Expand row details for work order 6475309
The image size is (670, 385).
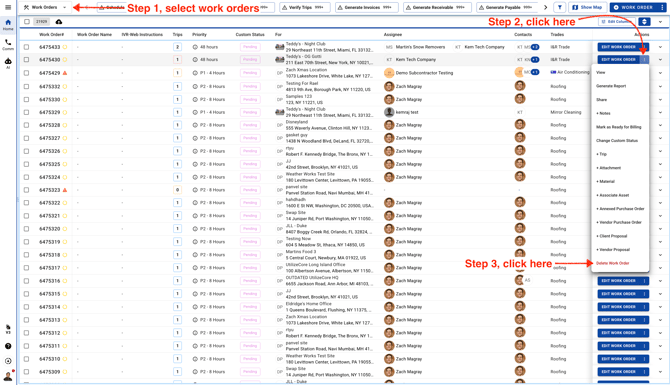point(660,372)
